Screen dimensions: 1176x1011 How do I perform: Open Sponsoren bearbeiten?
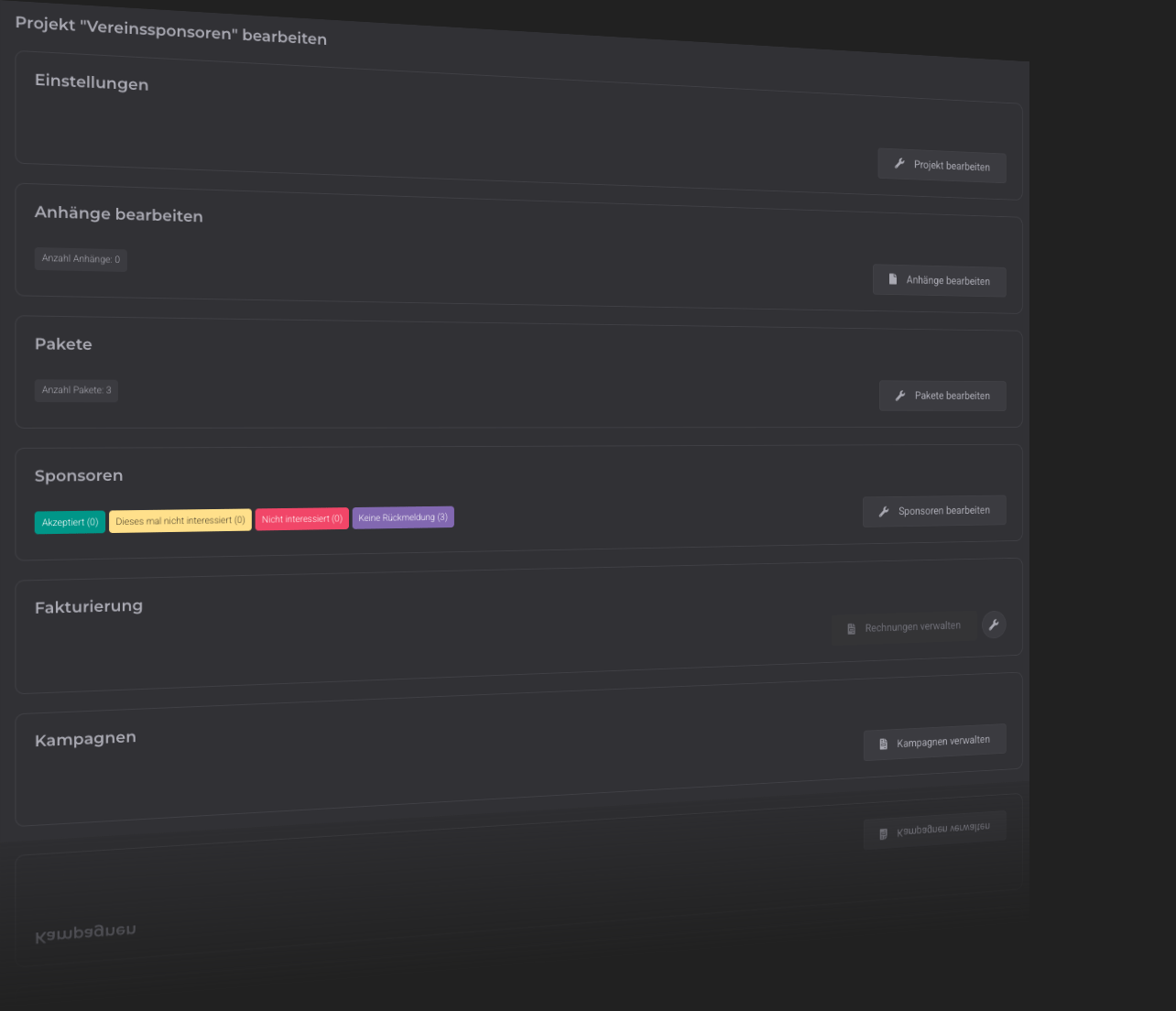(934, 511)
